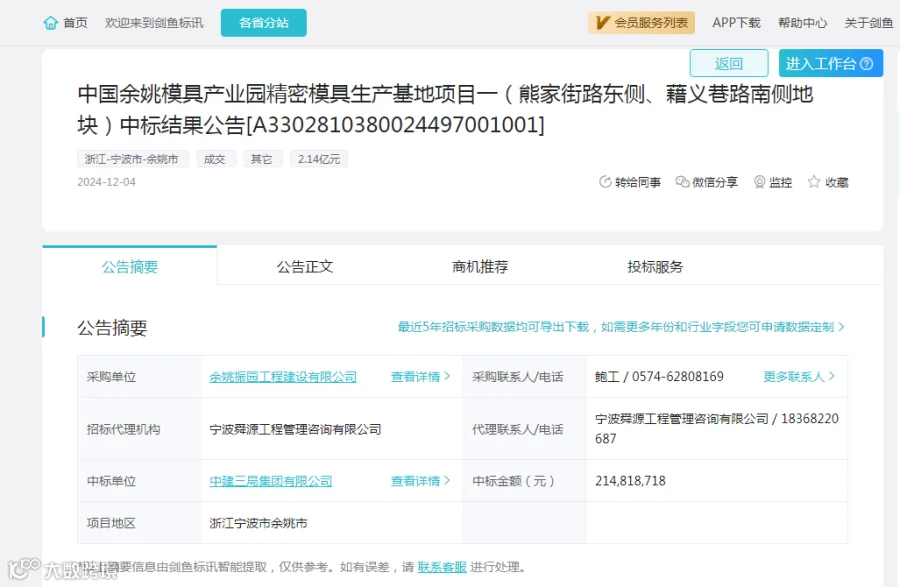The width and height of the screenshot is (900, 587).
Task: Switch to the 商机推荐 tab
Action: (x=480, y=266)
